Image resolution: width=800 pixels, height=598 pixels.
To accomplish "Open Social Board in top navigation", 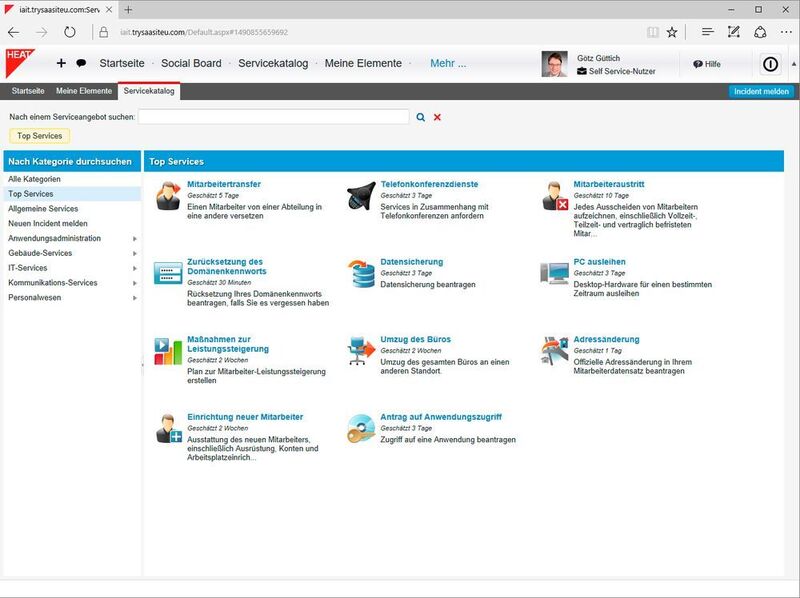I will point(191,63).
